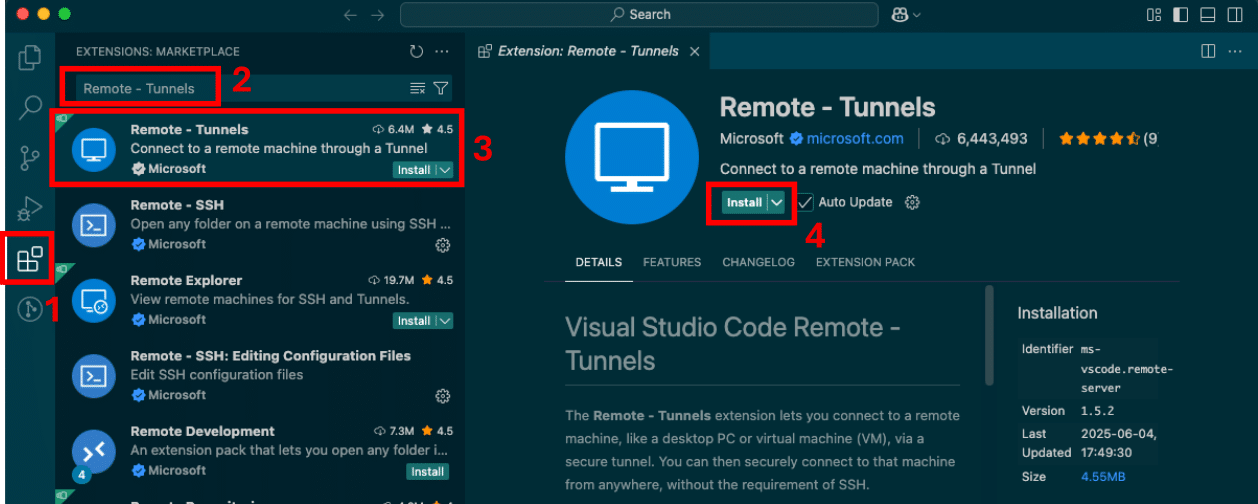Refresh the extensions marketplace list
1258x504 pixels.
[x=417, y=52]
